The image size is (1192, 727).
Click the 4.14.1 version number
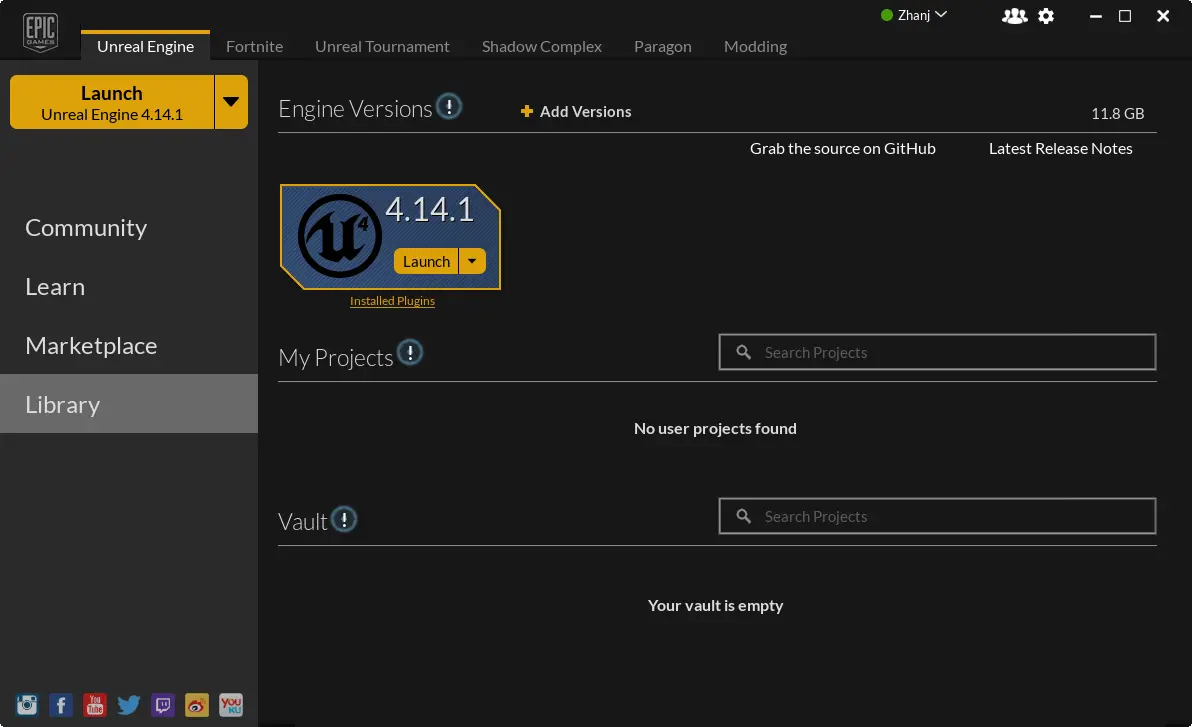click(430, 209)
